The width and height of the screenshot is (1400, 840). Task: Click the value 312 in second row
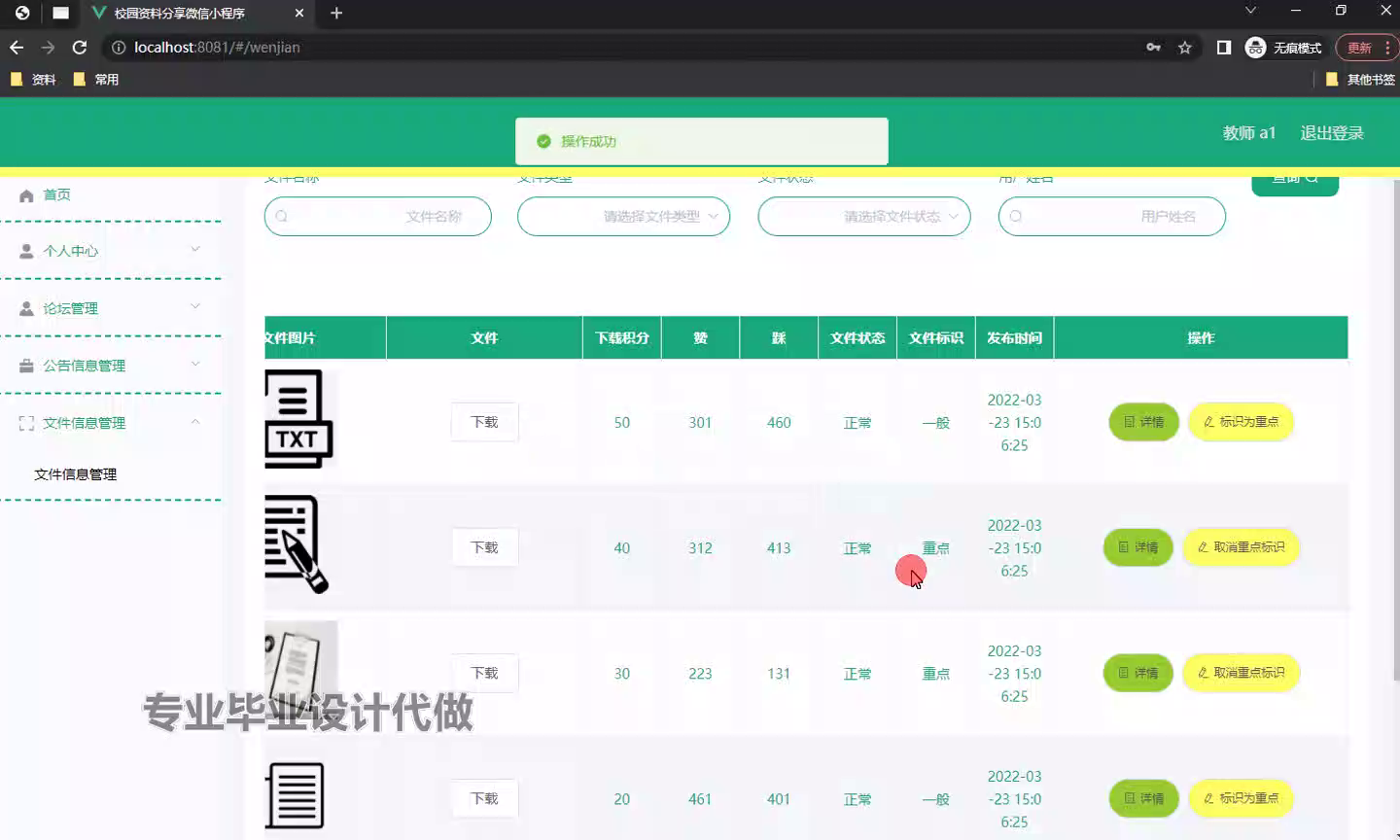click(700, 548)
